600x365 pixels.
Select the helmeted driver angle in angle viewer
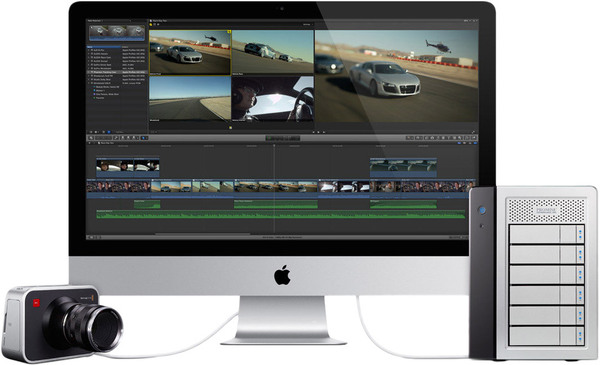click(273, 99)
